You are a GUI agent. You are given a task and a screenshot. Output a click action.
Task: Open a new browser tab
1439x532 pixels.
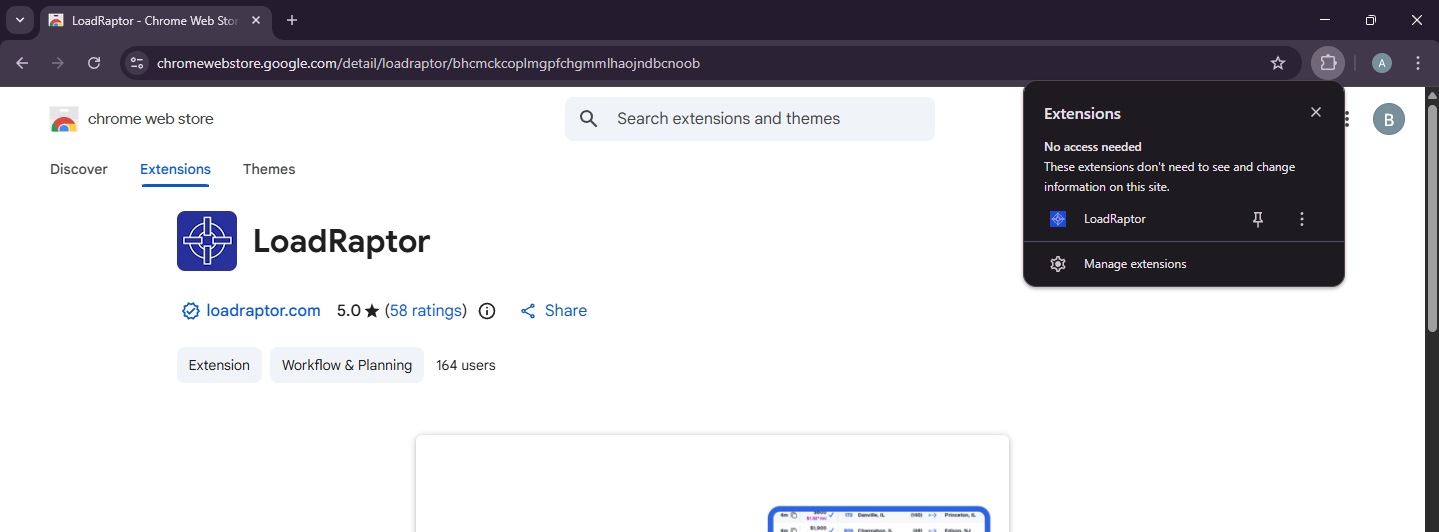click(292, 20)
